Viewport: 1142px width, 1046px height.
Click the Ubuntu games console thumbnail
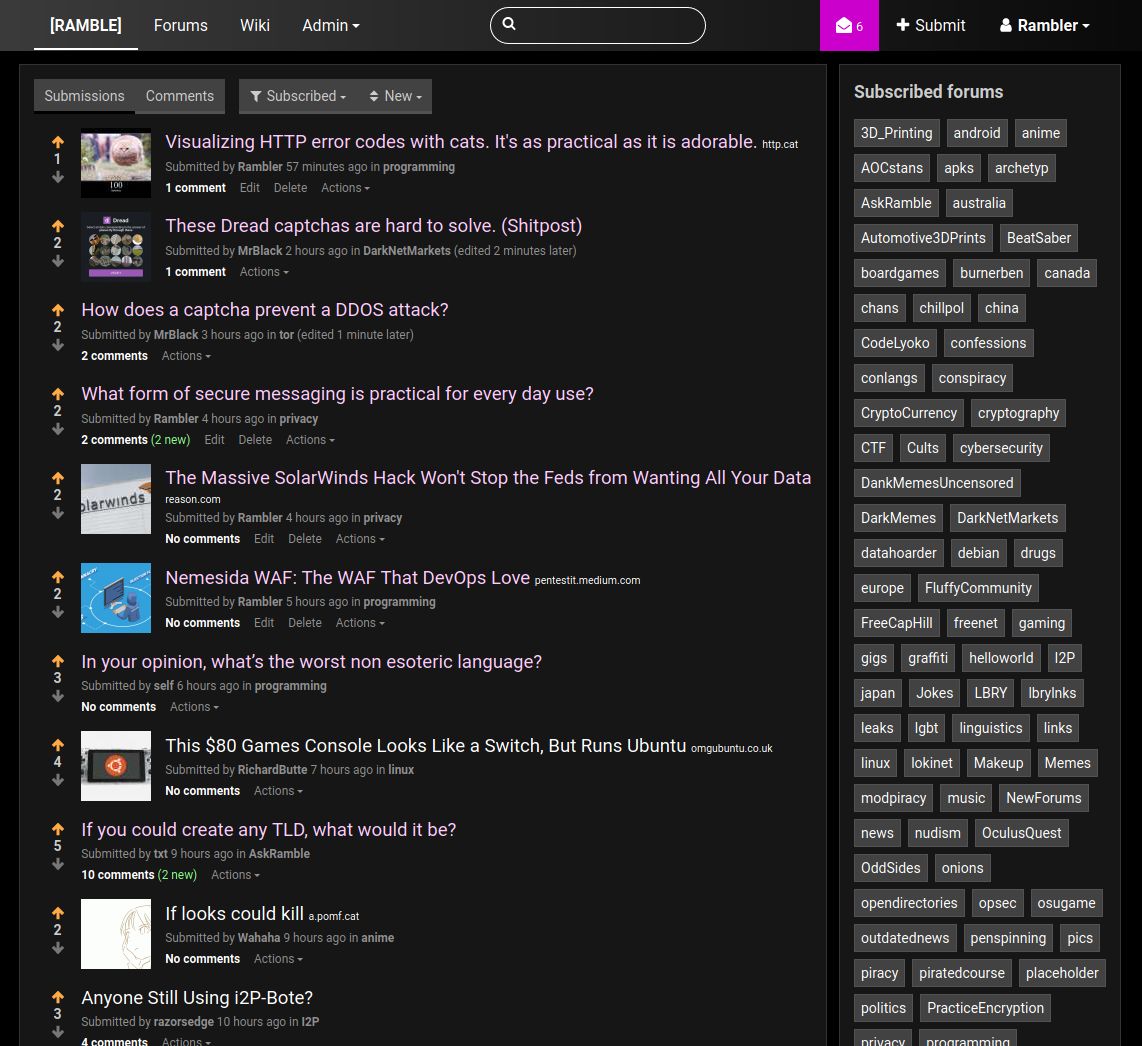(115, 766)
